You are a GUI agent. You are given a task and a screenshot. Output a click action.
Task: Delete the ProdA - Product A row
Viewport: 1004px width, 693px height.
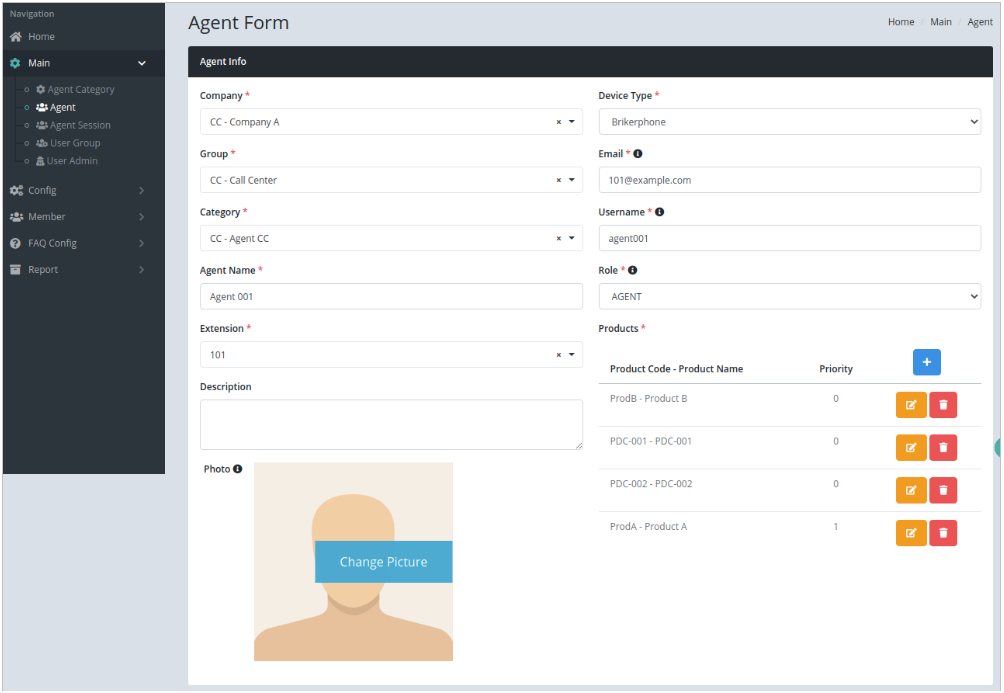click(943, 533)
